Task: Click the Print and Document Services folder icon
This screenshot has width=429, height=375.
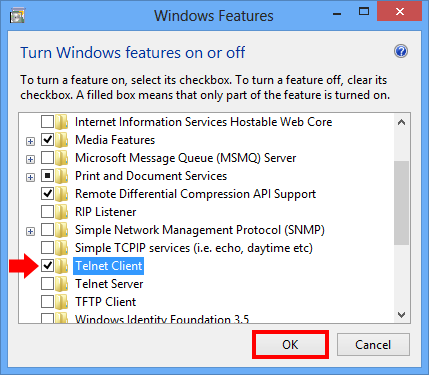Action: pos(62,176)
